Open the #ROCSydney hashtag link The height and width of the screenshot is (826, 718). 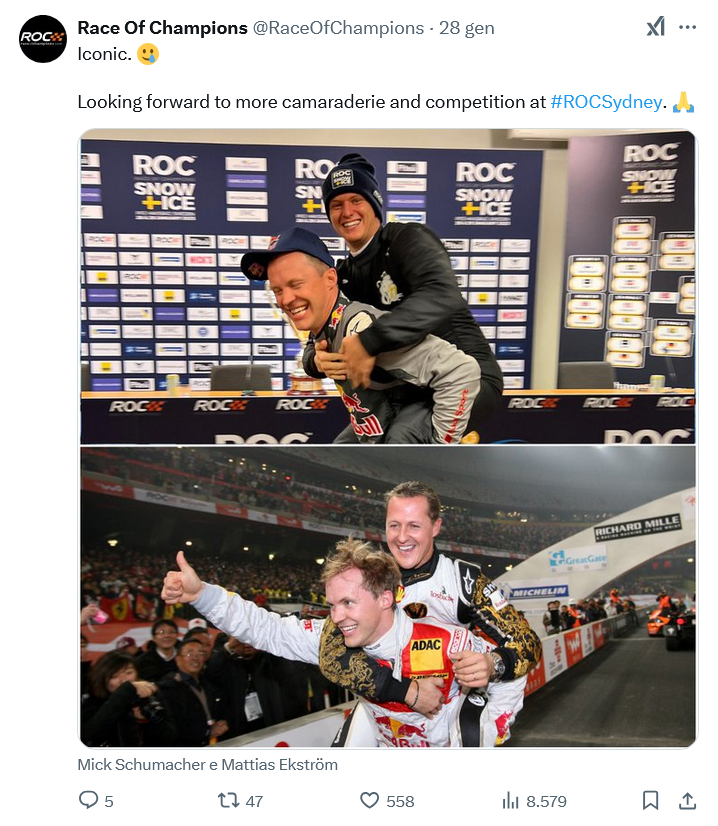pyautogui.click(x=606, y=102)
